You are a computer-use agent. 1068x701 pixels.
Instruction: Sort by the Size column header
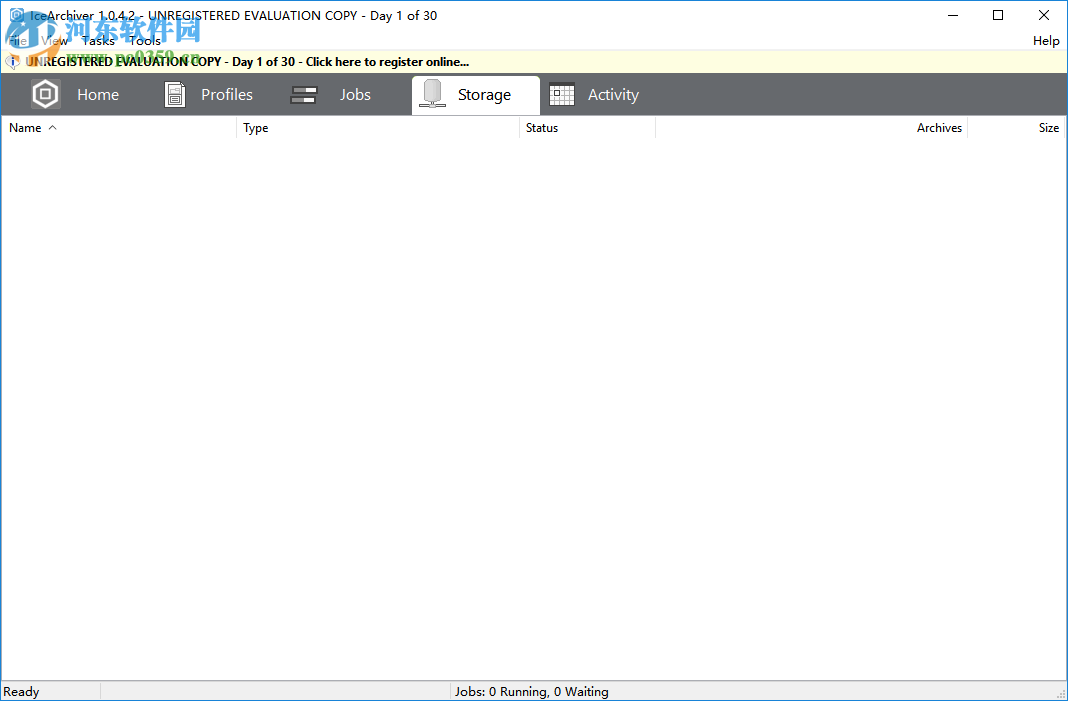coord(1016,128)
